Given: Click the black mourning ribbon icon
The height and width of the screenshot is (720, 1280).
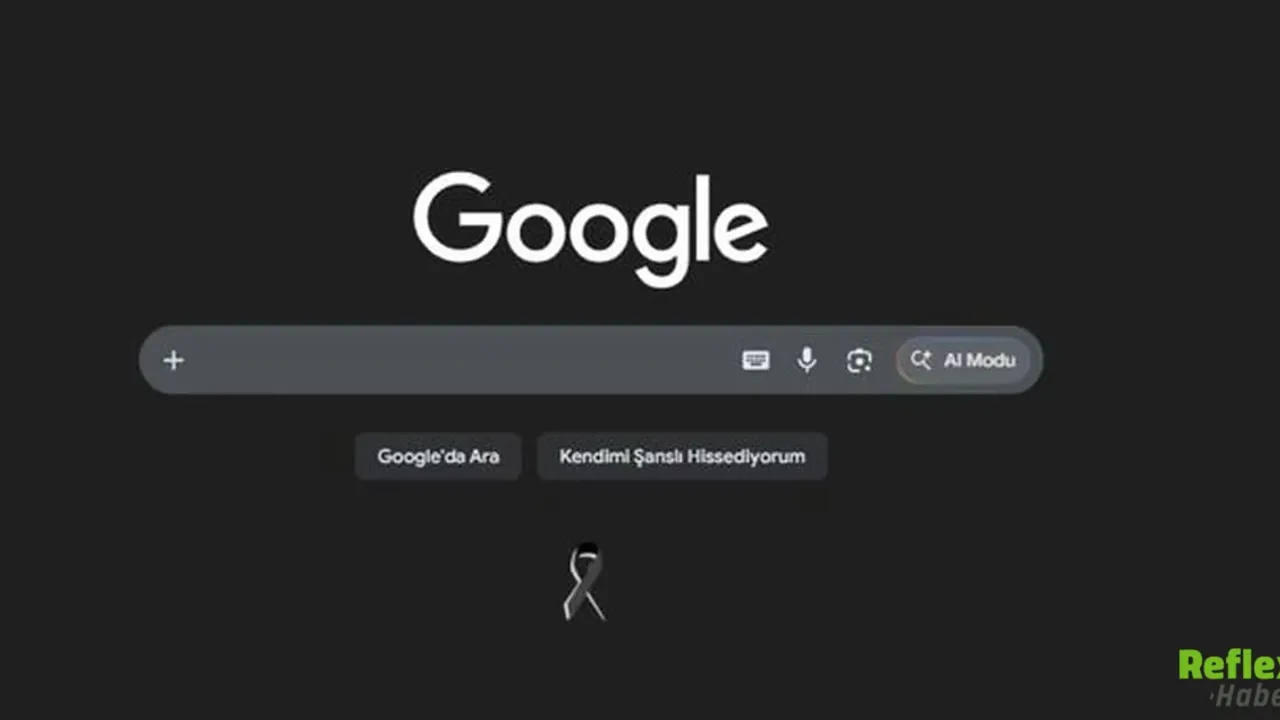Looking at the screenshot, I should point(584,582).
